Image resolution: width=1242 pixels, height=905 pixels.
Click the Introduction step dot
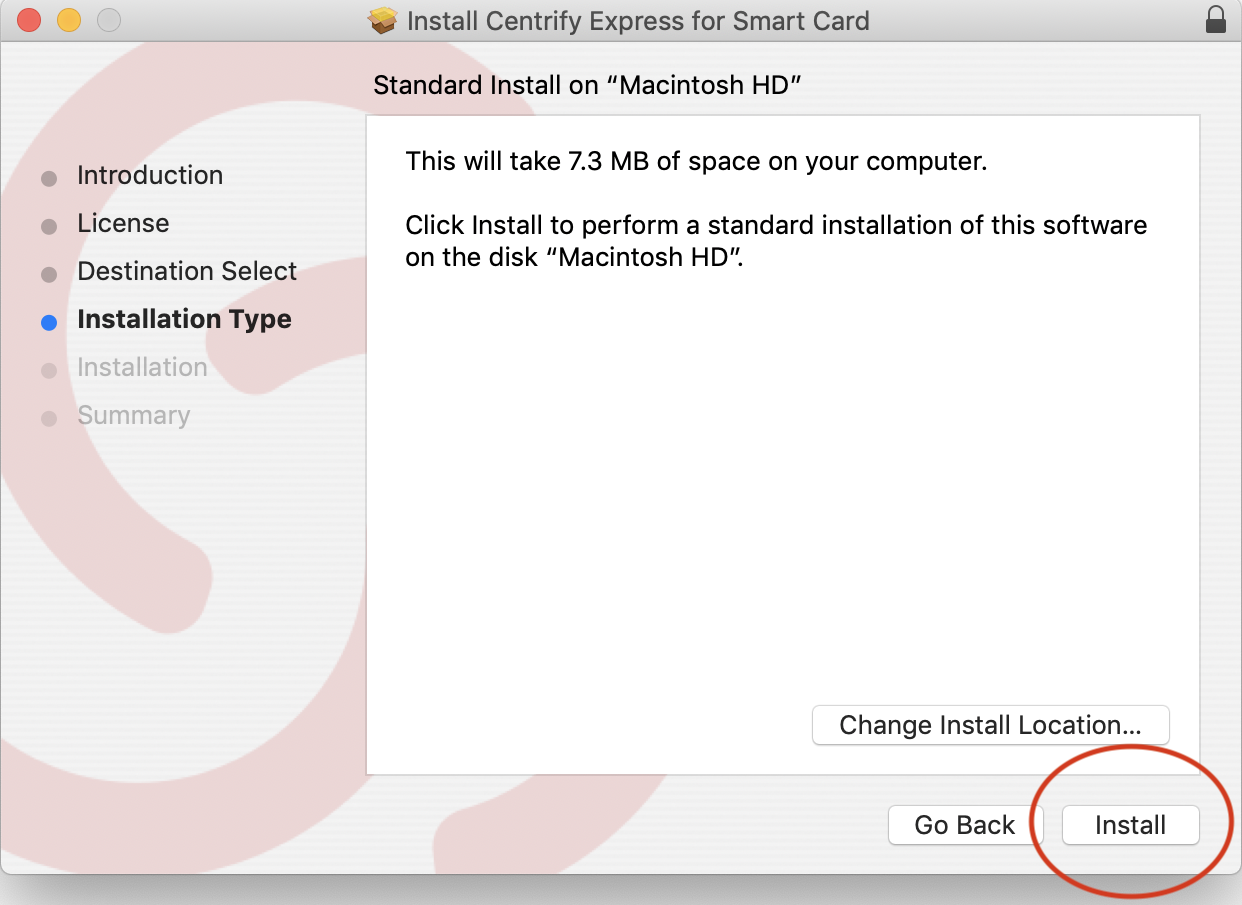(x=50, y=178)
